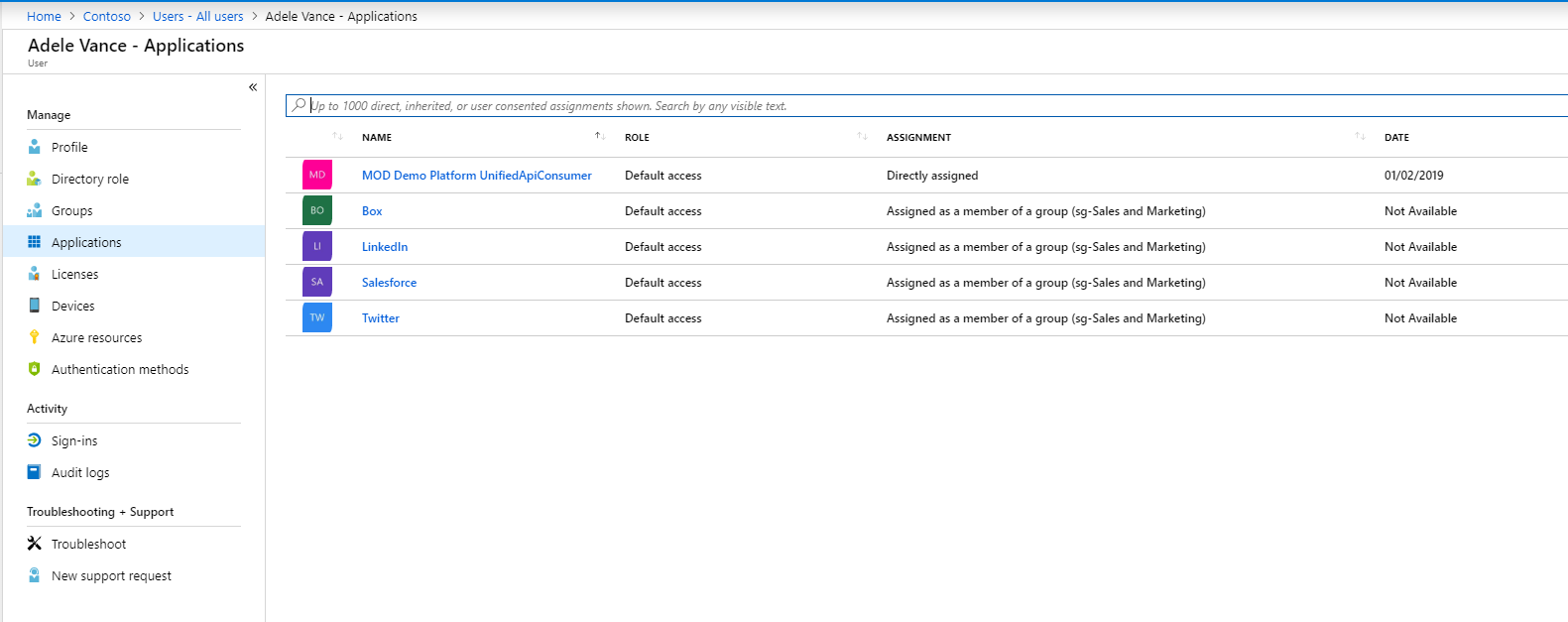
Task: Open the Salesforce application link
Action: [x=389, y=283]
